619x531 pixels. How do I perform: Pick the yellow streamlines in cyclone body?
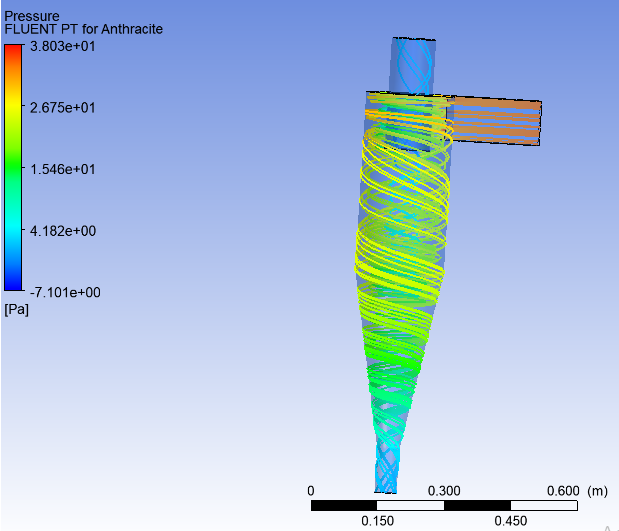point(400,250)
